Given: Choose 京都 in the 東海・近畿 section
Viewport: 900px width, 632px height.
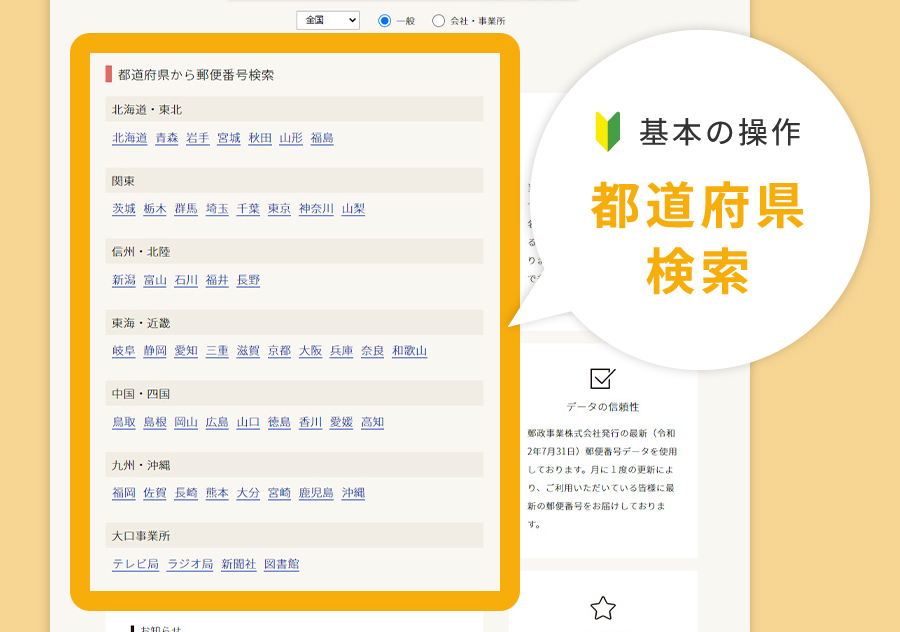Looking at the screenshot, I should point(279,351).
